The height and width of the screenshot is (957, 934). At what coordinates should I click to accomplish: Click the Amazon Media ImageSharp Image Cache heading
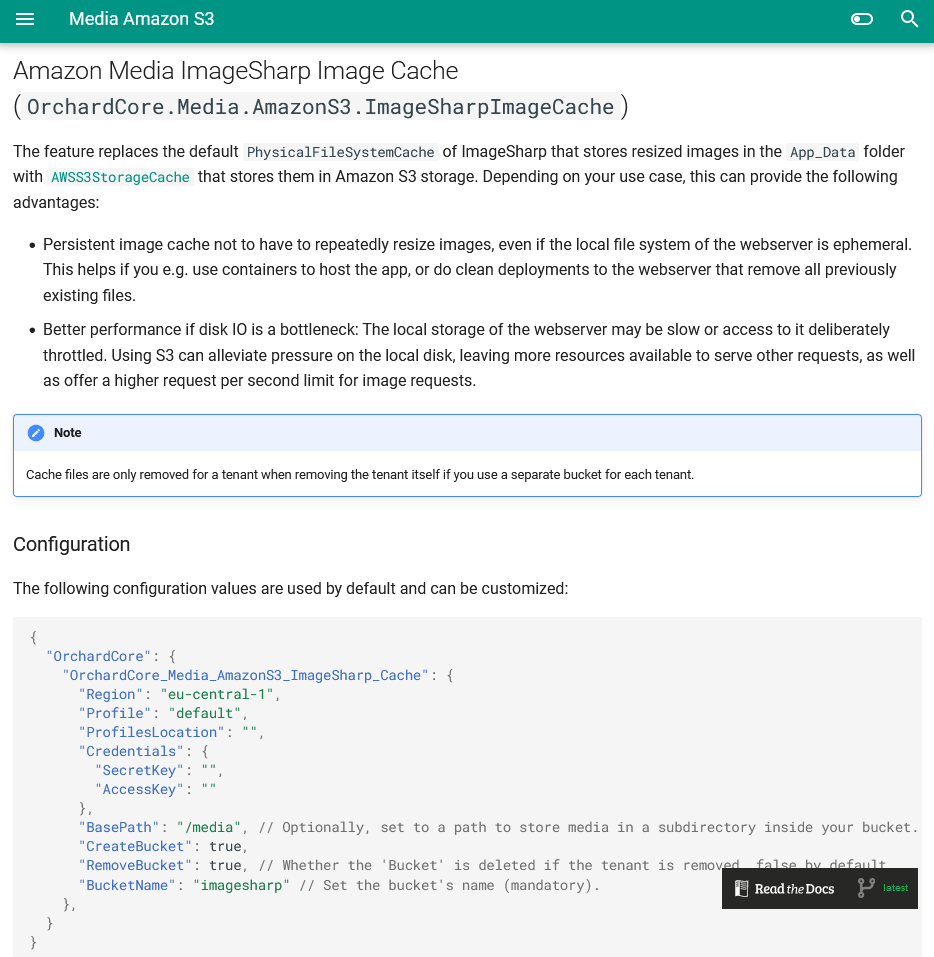pos(236,71)
